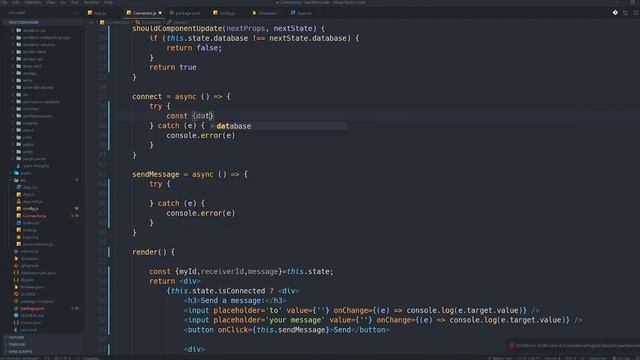Screen dimensions: 640x360
Task: Click the config.js file icon in Explorer
Action: (18, 209)
